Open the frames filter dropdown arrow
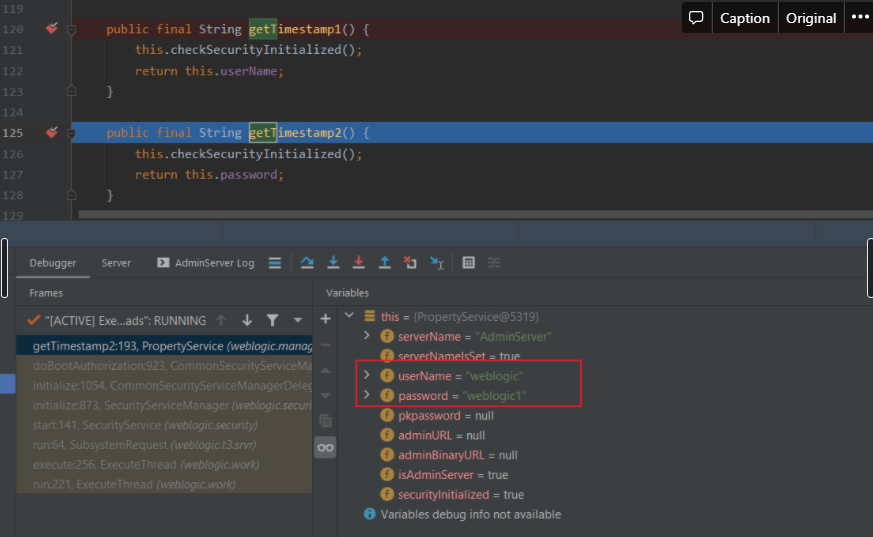The height and width of the screenshot is (537, 873). click(298, 320)
